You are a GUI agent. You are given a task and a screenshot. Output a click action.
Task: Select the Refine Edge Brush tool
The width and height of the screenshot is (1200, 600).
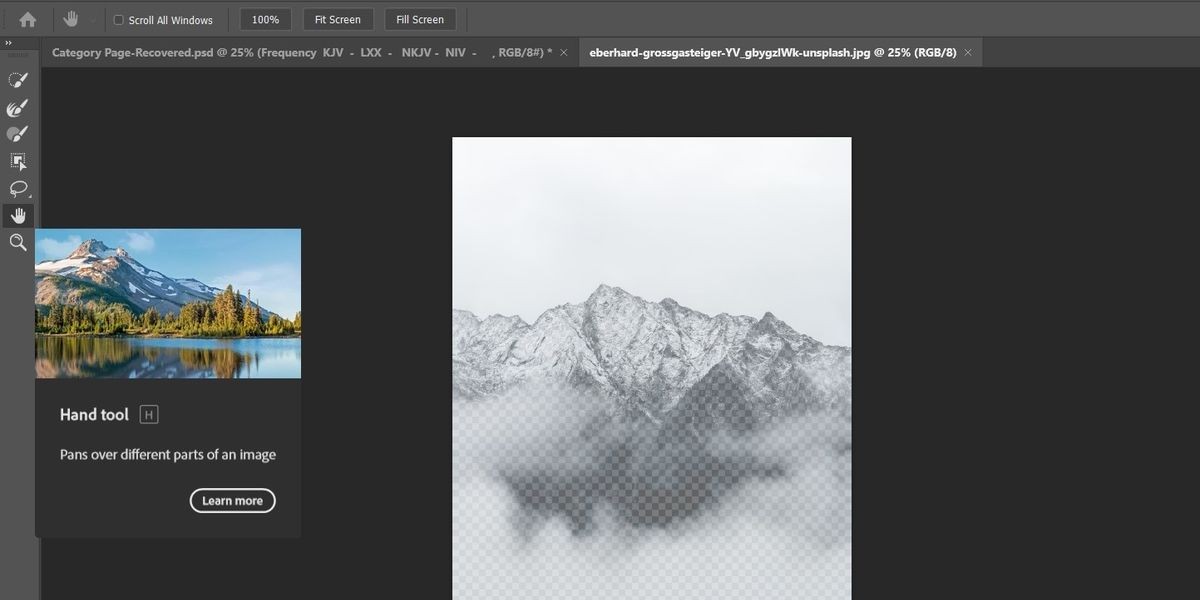(18, 108)
